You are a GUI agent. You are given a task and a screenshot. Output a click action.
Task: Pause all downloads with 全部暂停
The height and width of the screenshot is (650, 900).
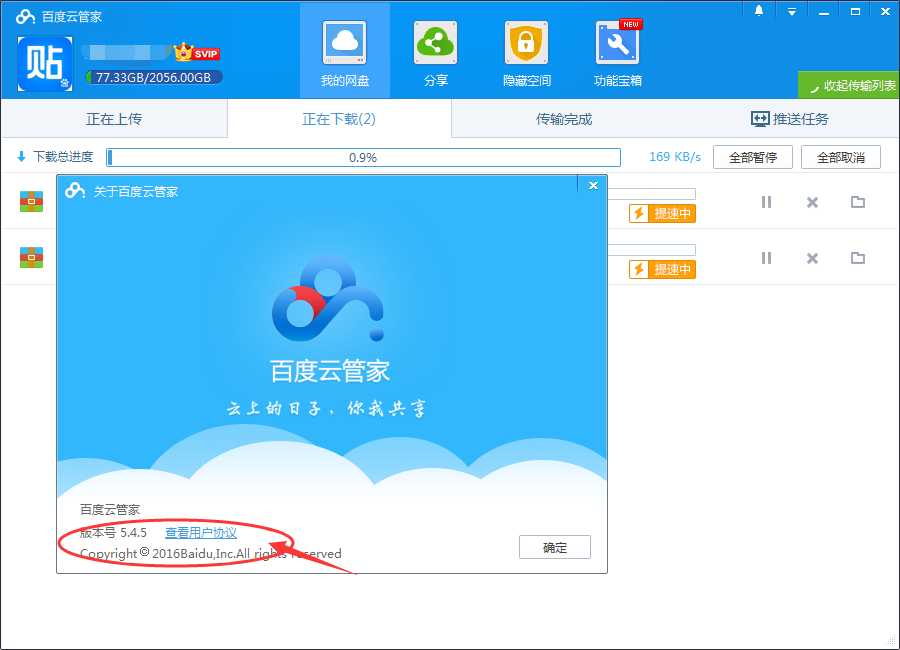pyautogui.click(x=752, y=157)
